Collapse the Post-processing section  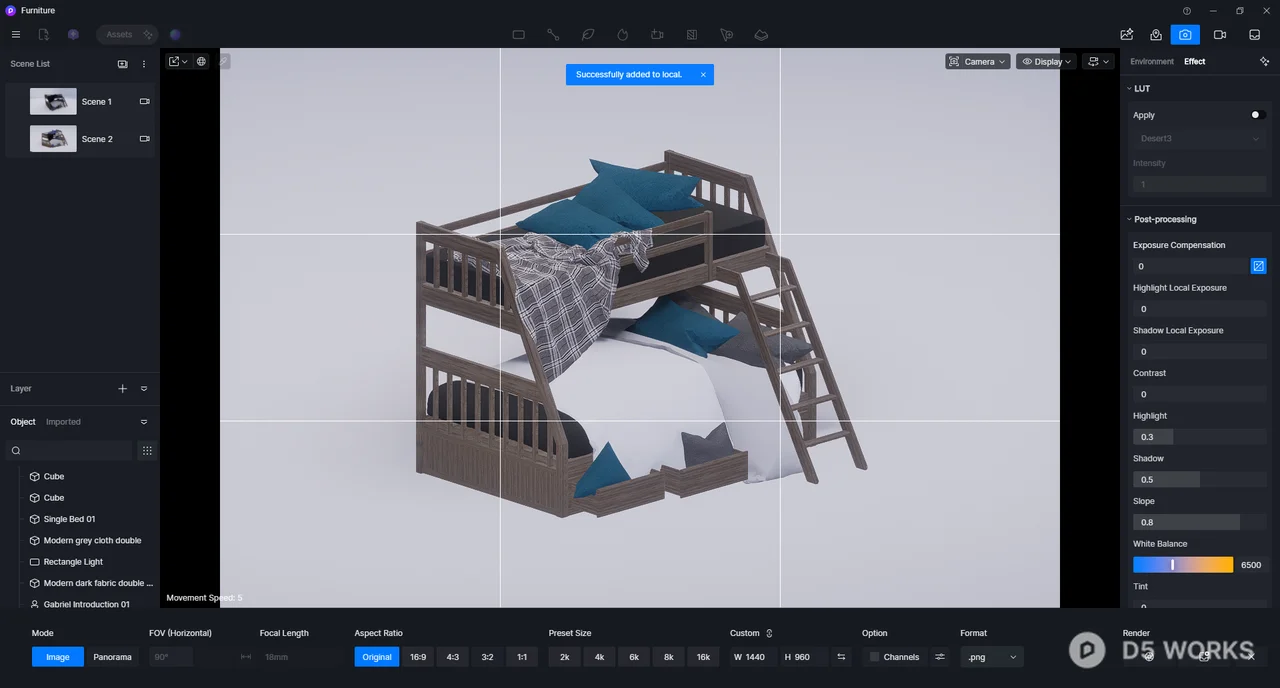(1130, 219)
